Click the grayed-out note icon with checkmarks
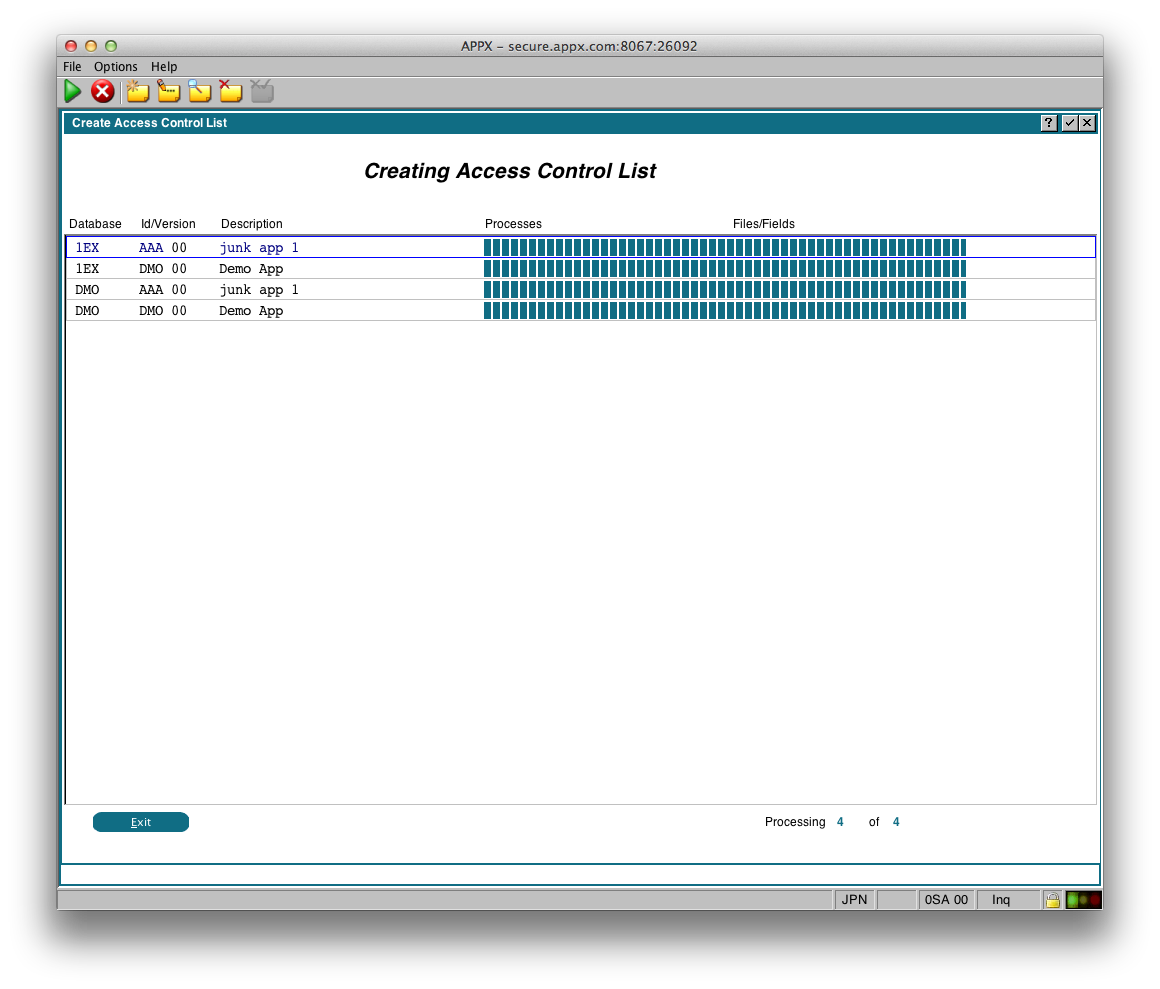This screenshot has height=989, width=1160. [262, 92]
